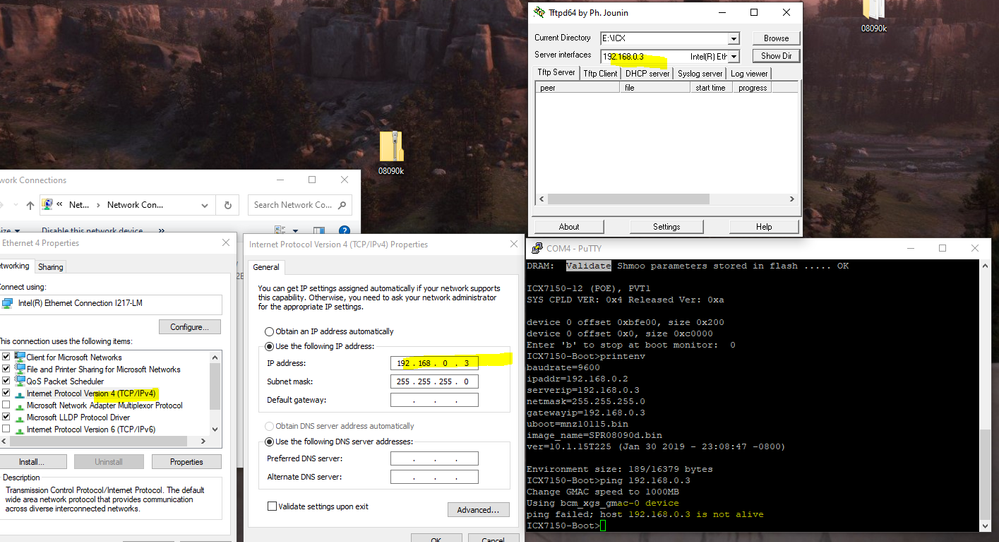
Task: Switch to the DHCP server tab
Action: (x=647, y=73)
